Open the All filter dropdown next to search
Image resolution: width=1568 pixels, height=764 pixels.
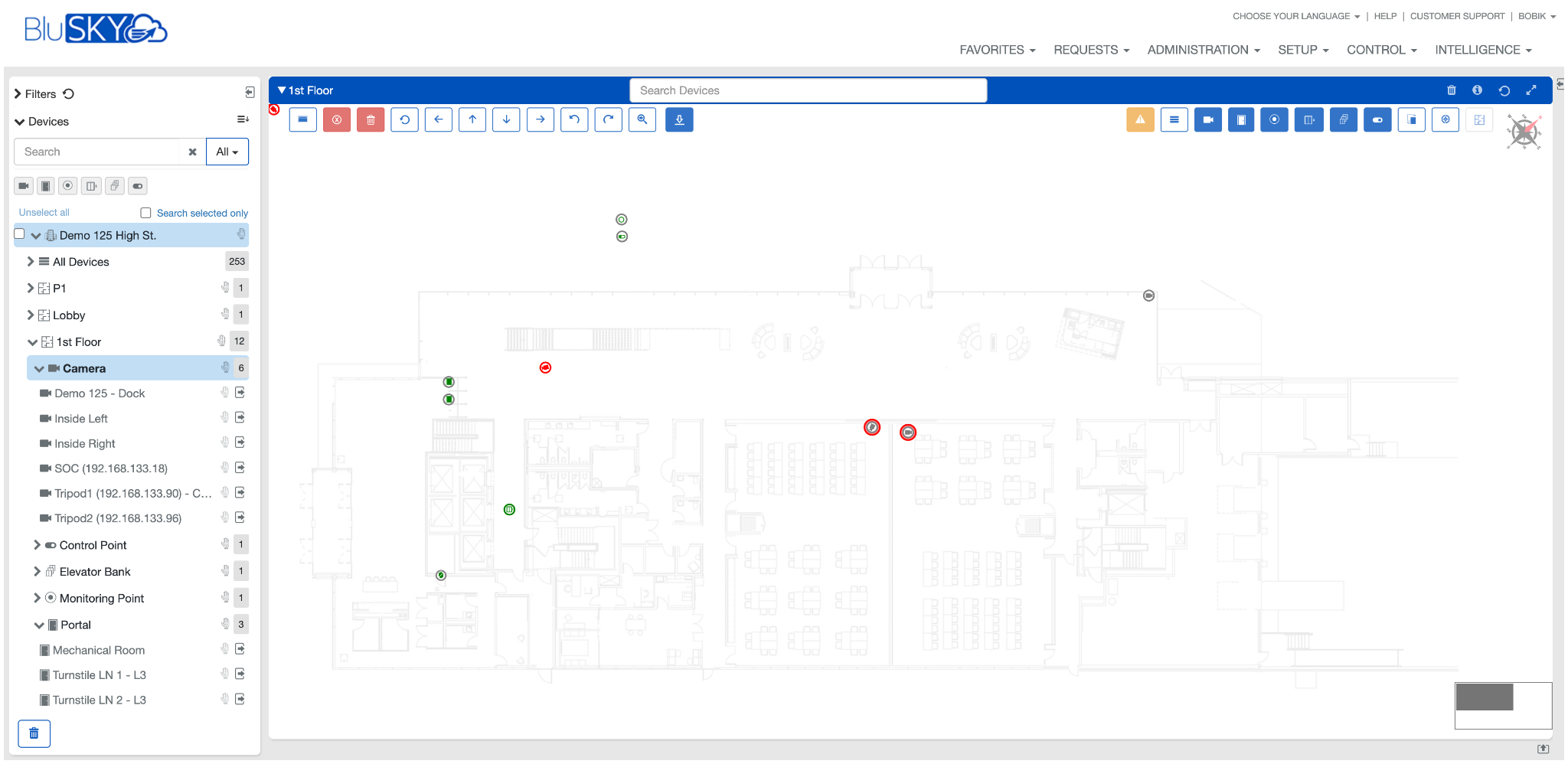coord(227,152)
